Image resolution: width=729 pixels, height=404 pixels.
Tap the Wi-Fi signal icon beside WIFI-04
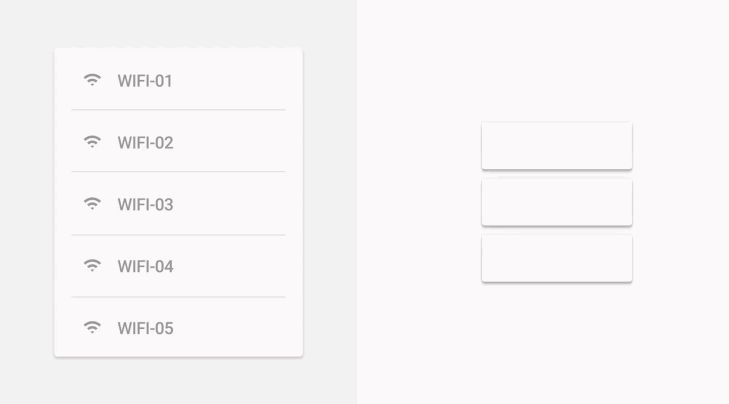click(92, 265)
